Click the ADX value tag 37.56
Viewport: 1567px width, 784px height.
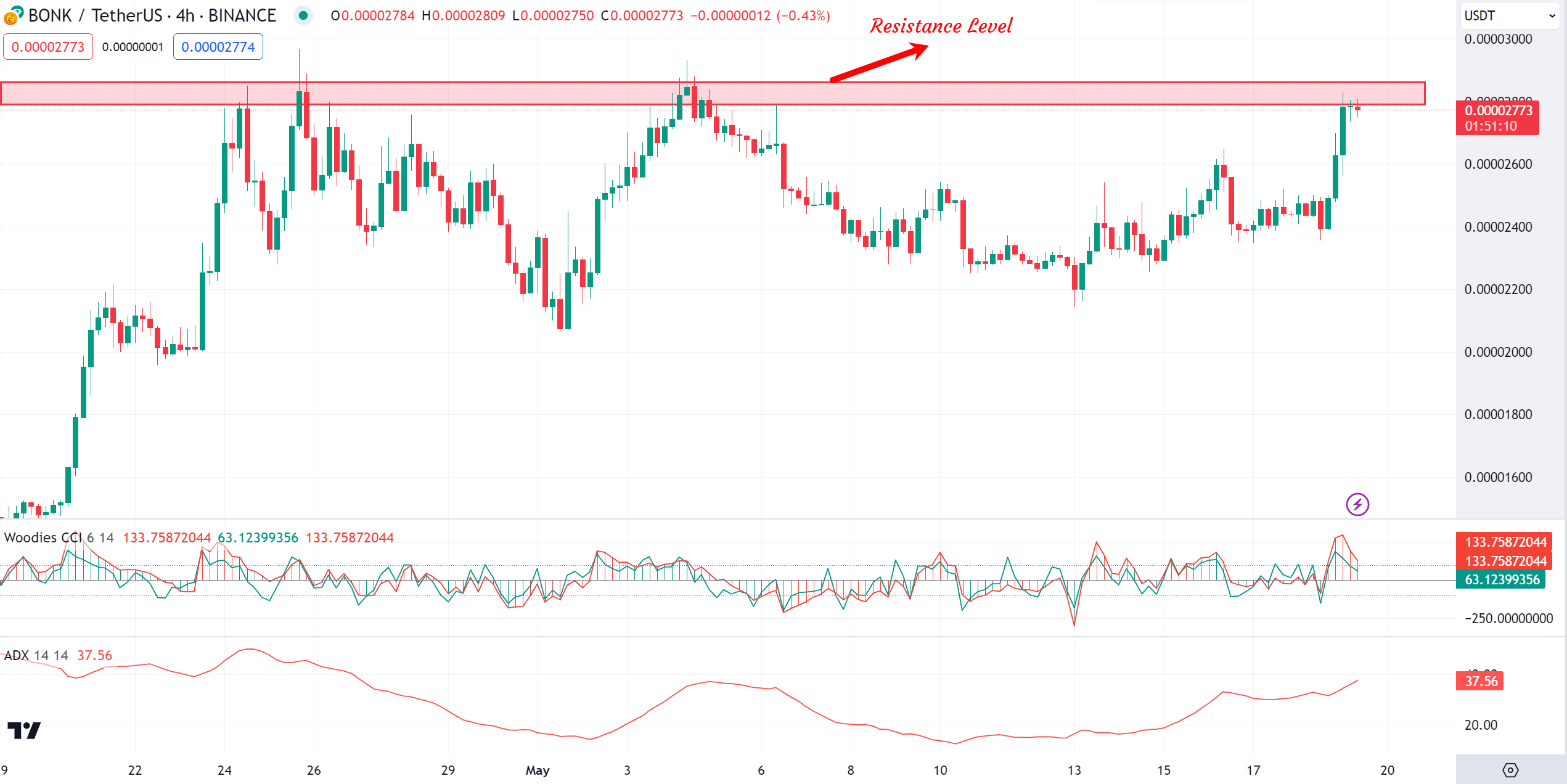point(1480,681)
